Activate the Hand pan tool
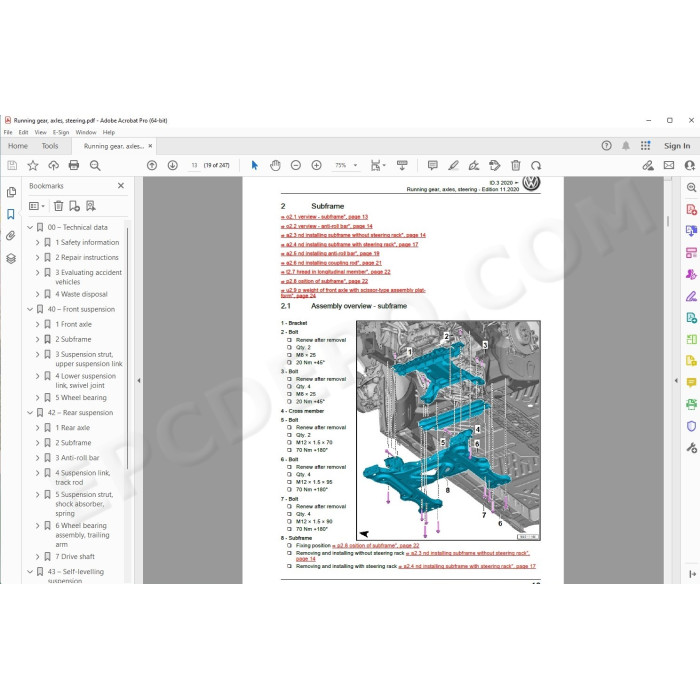The width and height of the screenshot is (700, 700). tap(275, 166)
